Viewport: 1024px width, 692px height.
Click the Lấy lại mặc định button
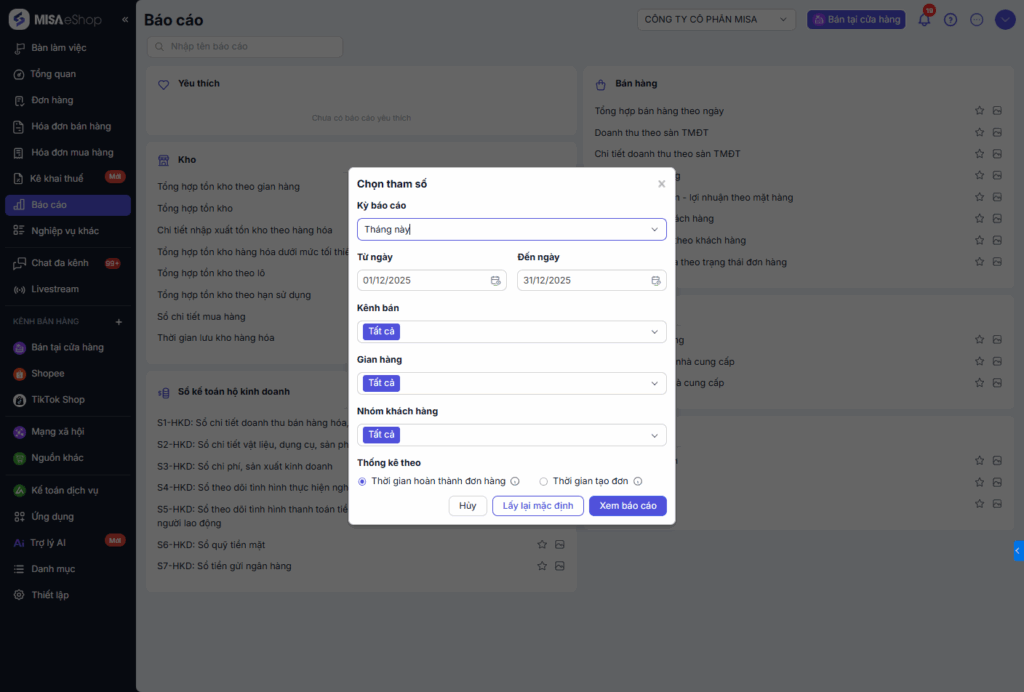point(538,506)
